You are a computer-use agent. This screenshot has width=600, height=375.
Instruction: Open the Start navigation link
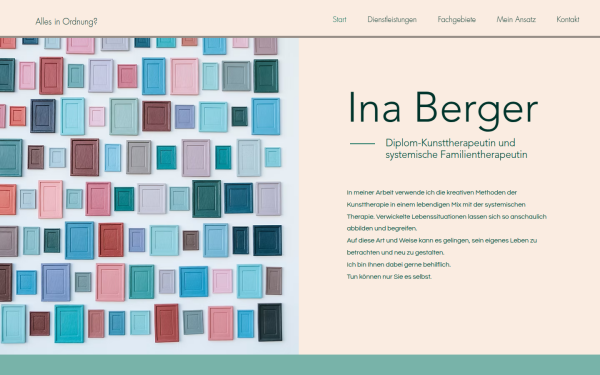tap(339, 20)
